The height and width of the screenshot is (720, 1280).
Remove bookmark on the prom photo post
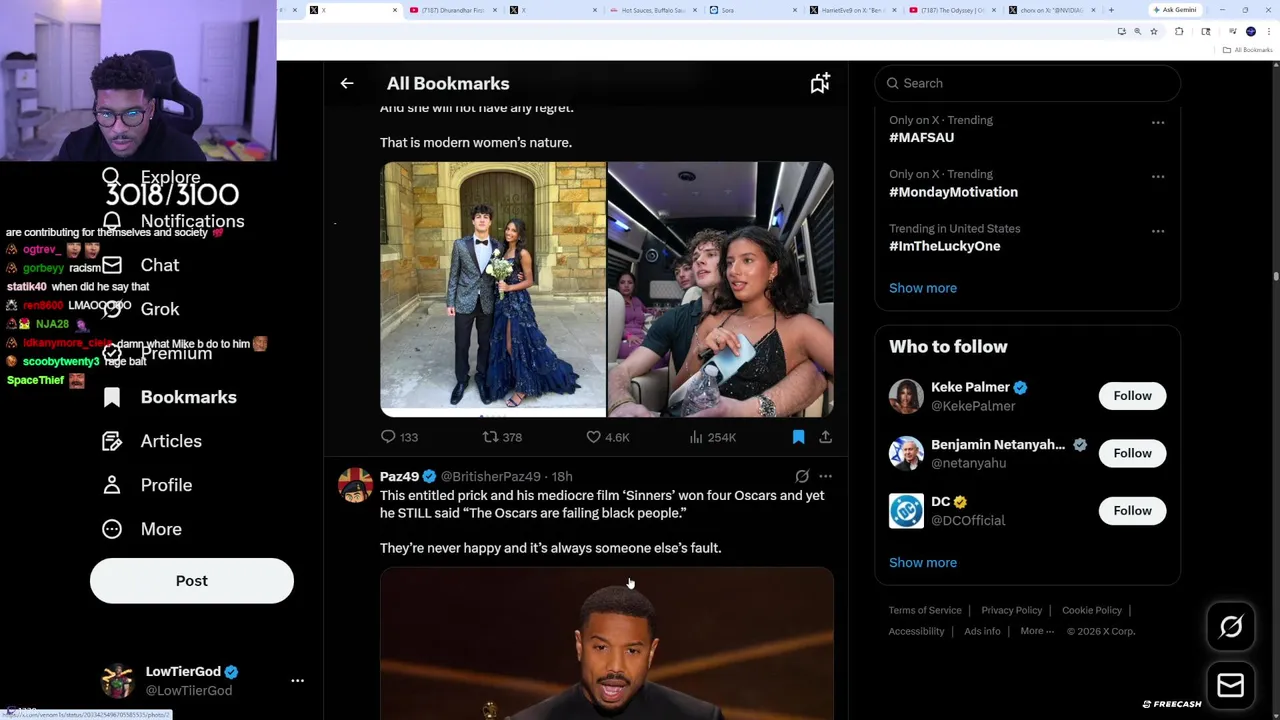tap(798, 437)
